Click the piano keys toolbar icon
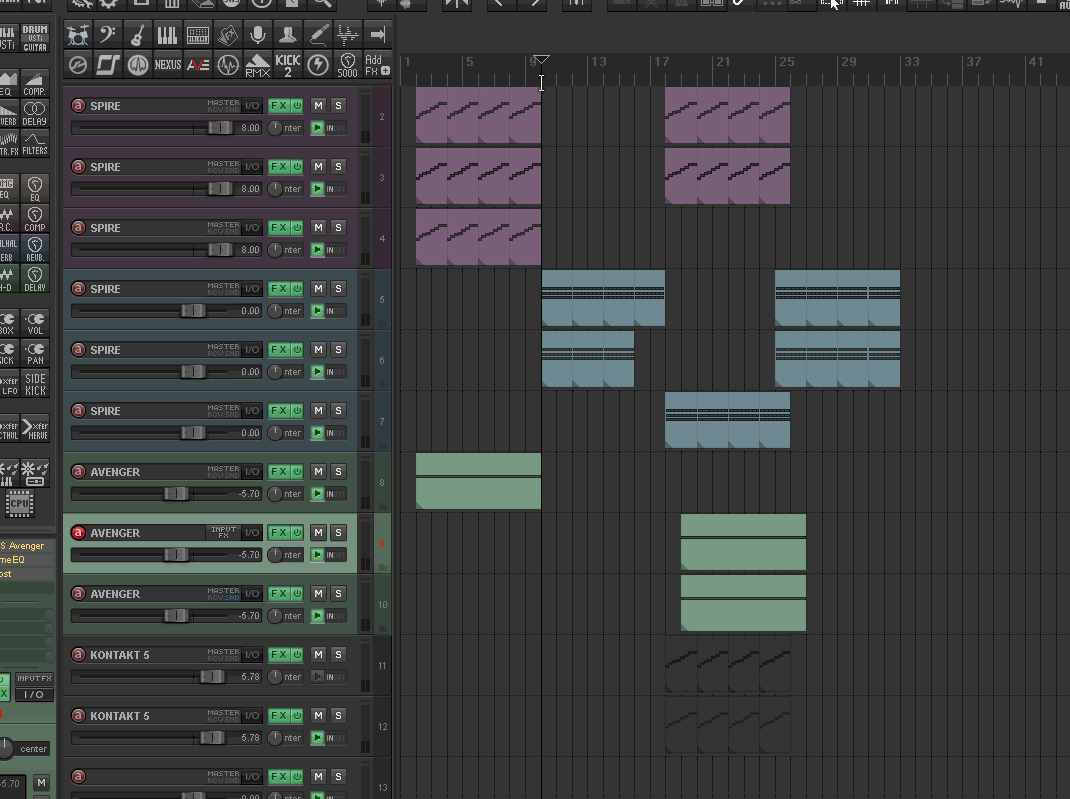The image size is (1070, 799). [167, 35]
